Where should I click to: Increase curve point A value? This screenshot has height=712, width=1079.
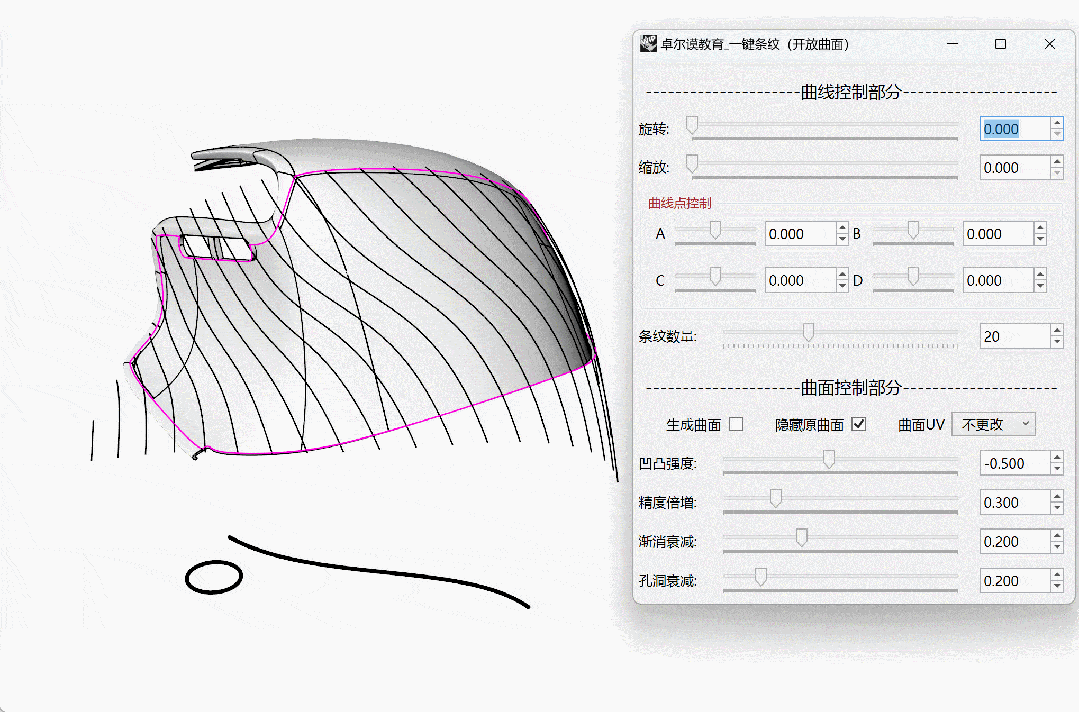pyautogui.click(x=842, y=228)
